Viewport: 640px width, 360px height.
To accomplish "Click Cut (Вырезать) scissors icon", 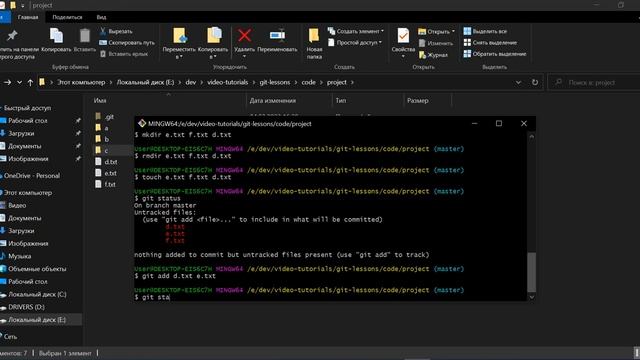I will click(x=103, y=31).
